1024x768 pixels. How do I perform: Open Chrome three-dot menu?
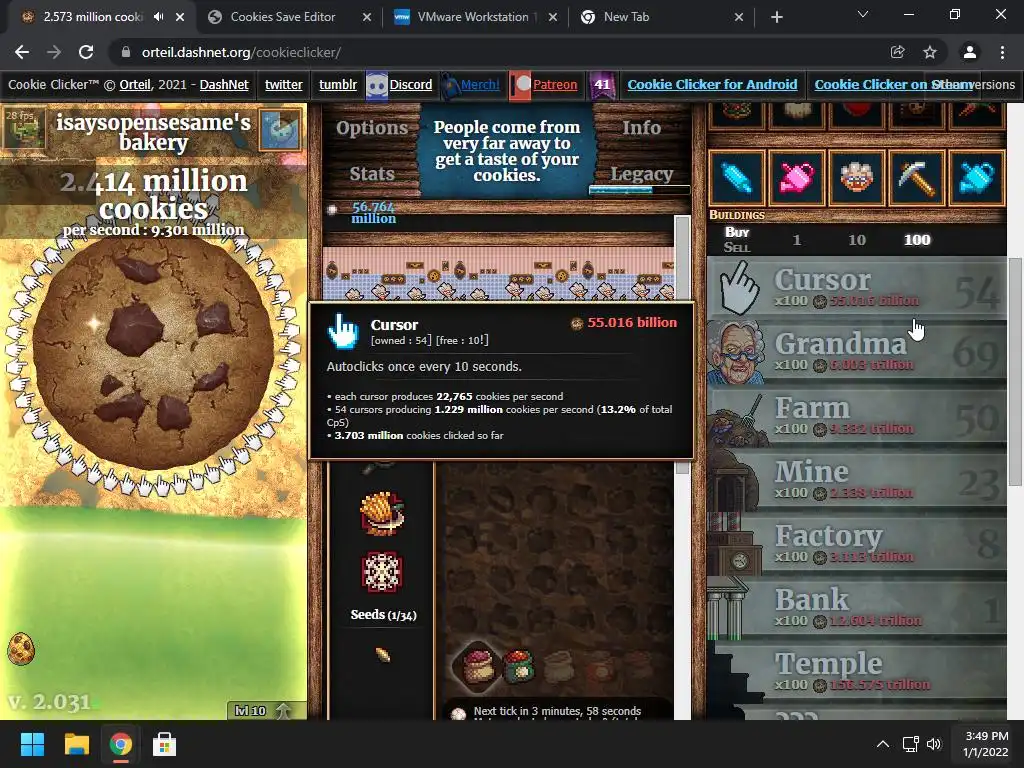[1002, 52]
